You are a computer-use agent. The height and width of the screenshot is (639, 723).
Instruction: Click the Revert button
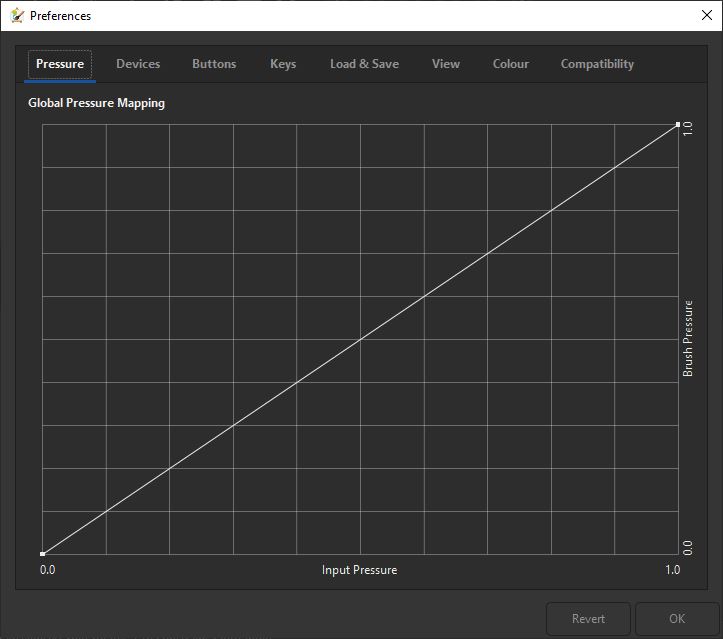[x=588, y=619]
